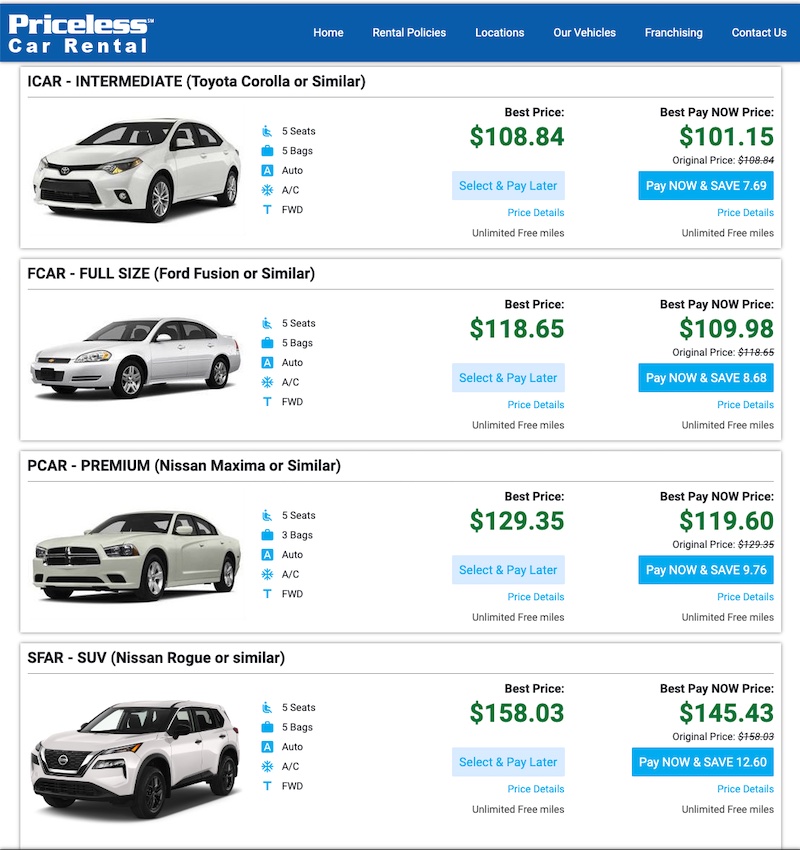
Task: Click the A/C snowflake icon for Ford Fusion
Action: [267, 382]
